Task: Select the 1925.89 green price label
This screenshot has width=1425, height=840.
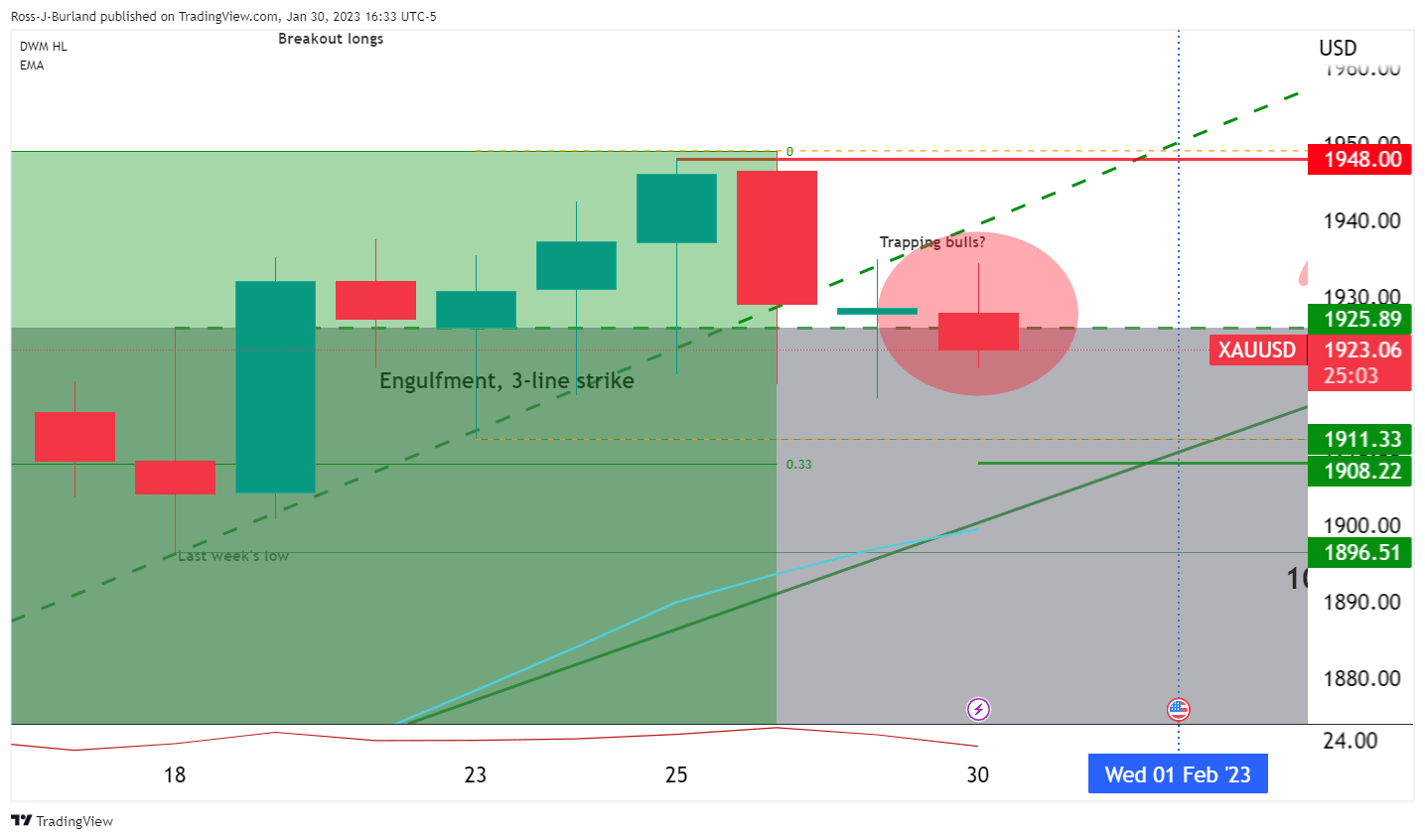Action: [1360, 319]
